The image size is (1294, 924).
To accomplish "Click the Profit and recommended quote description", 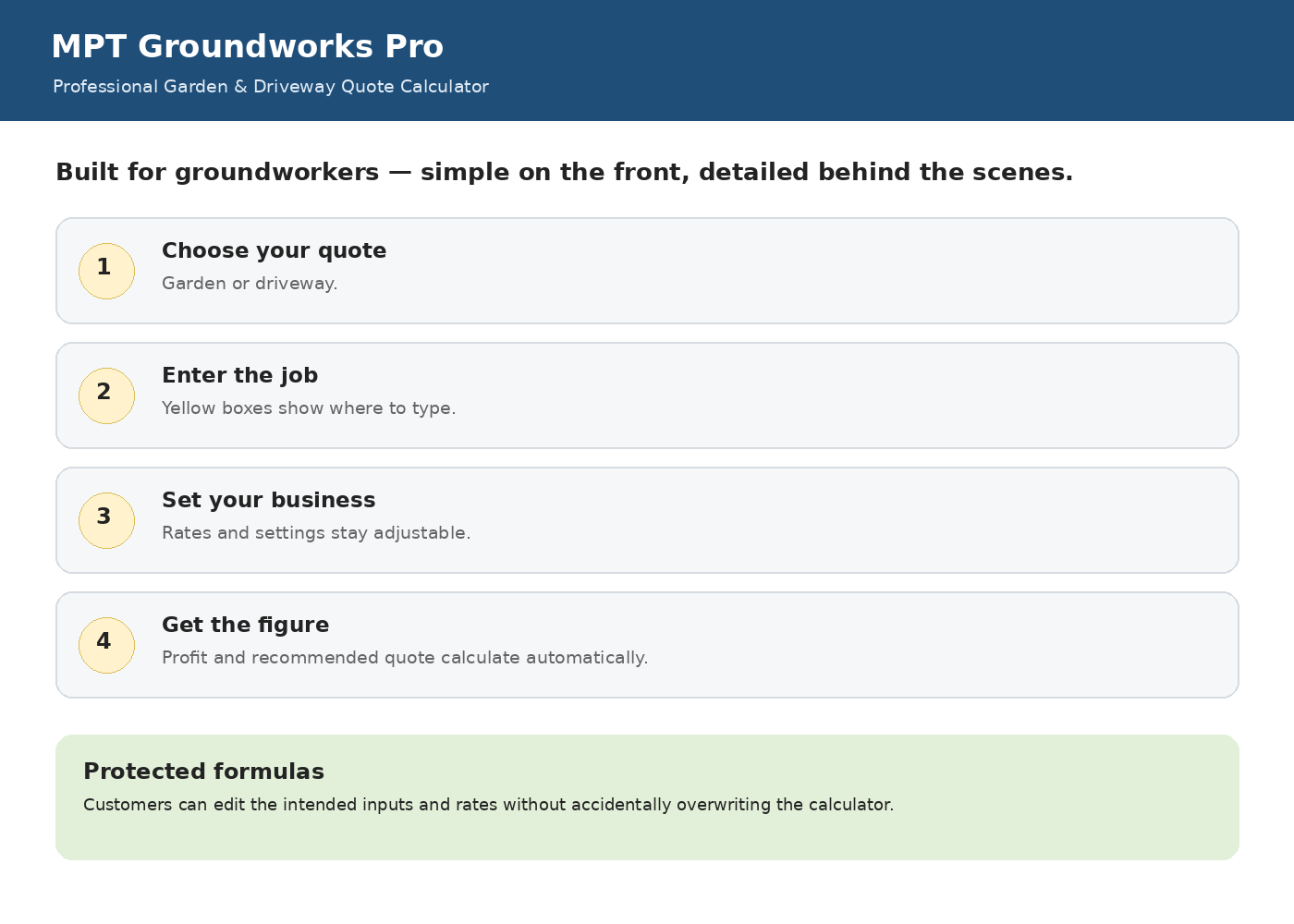I will pyautogui.click(x=405, y=658).
